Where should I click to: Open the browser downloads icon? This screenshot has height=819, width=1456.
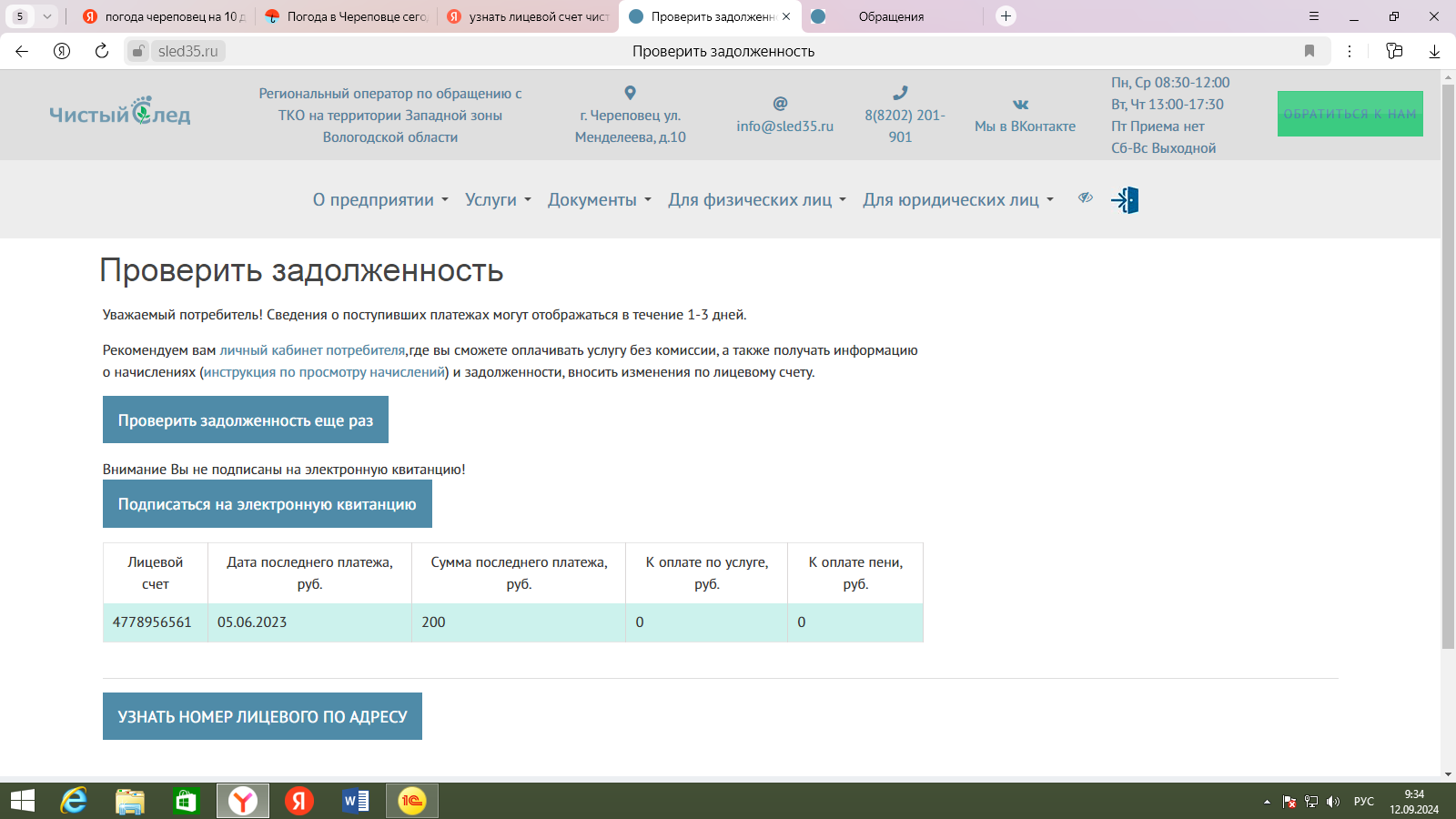(x=1434, y=51)
